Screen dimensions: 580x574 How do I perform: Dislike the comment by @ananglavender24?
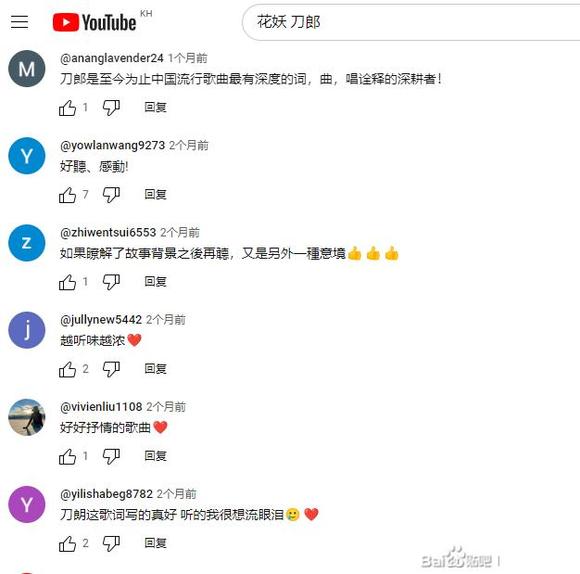111,108
